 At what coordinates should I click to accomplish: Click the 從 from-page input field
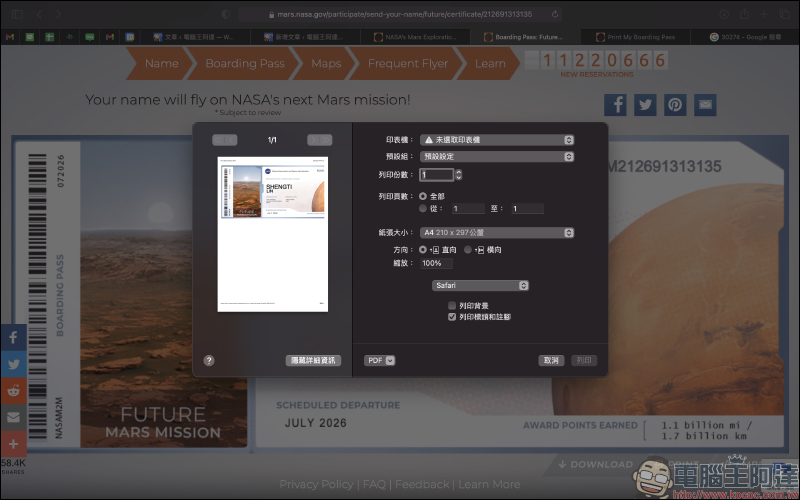(x=468, y=208)
